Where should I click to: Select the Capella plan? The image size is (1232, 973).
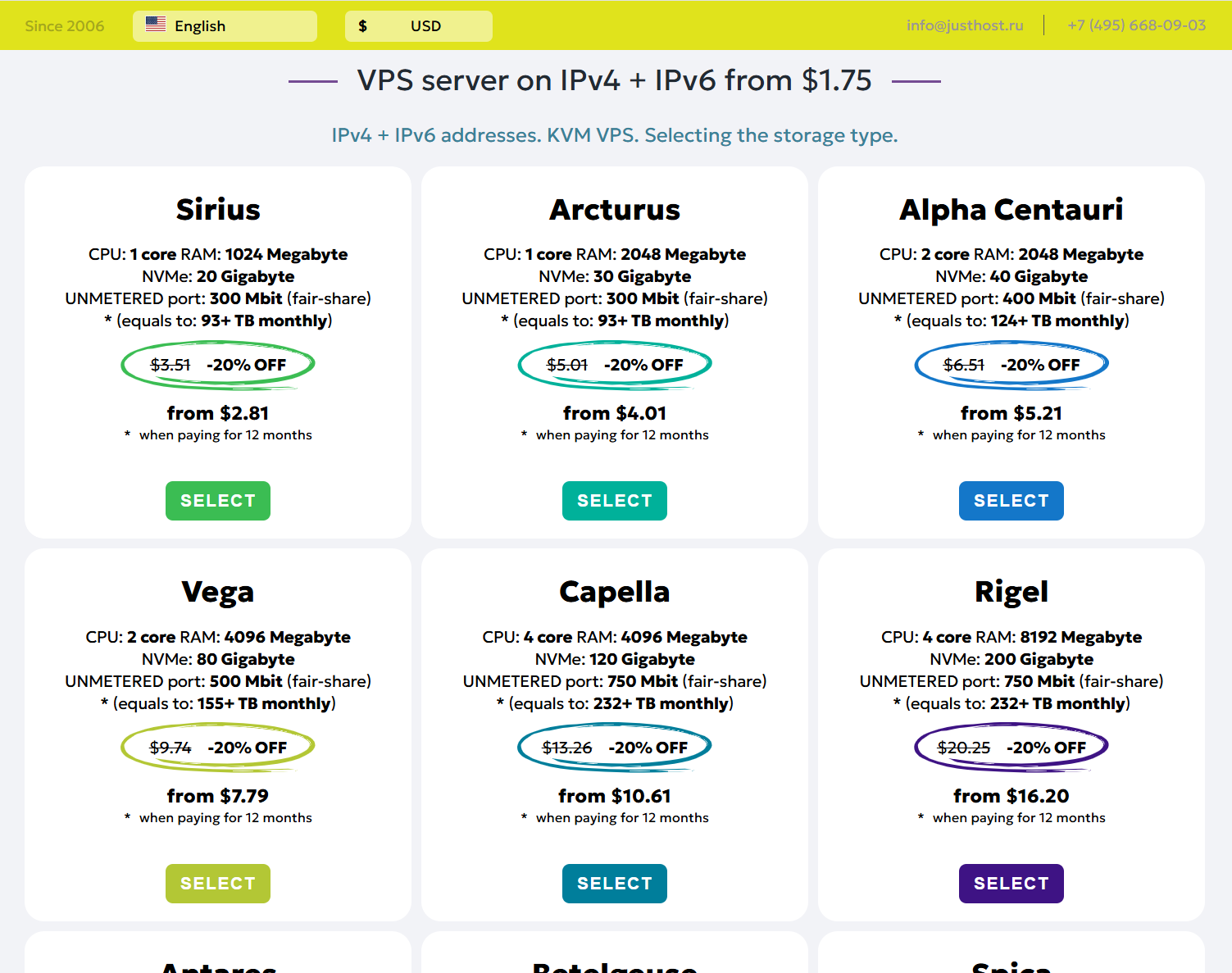(x=615, y=884)
